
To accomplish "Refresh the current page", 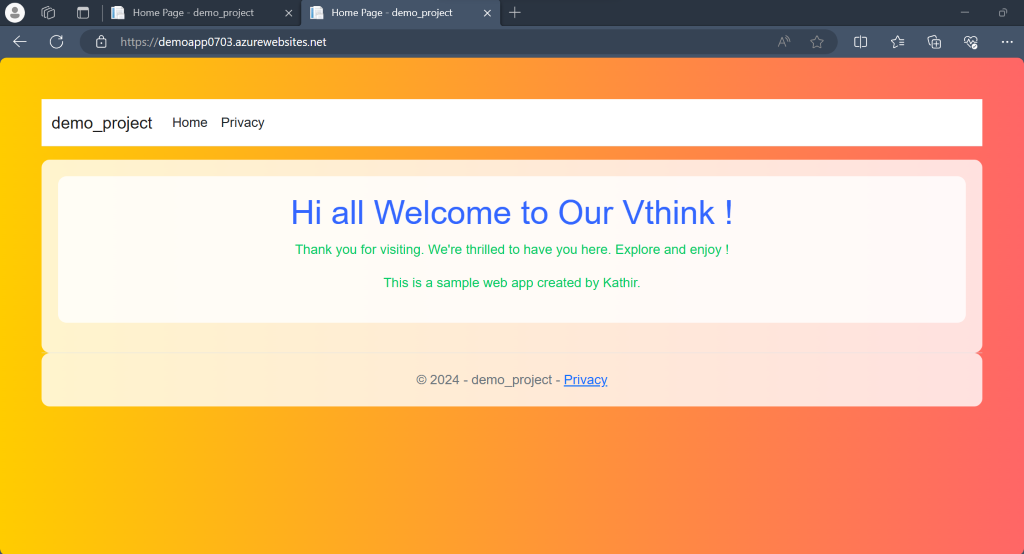I will (57, 42).
